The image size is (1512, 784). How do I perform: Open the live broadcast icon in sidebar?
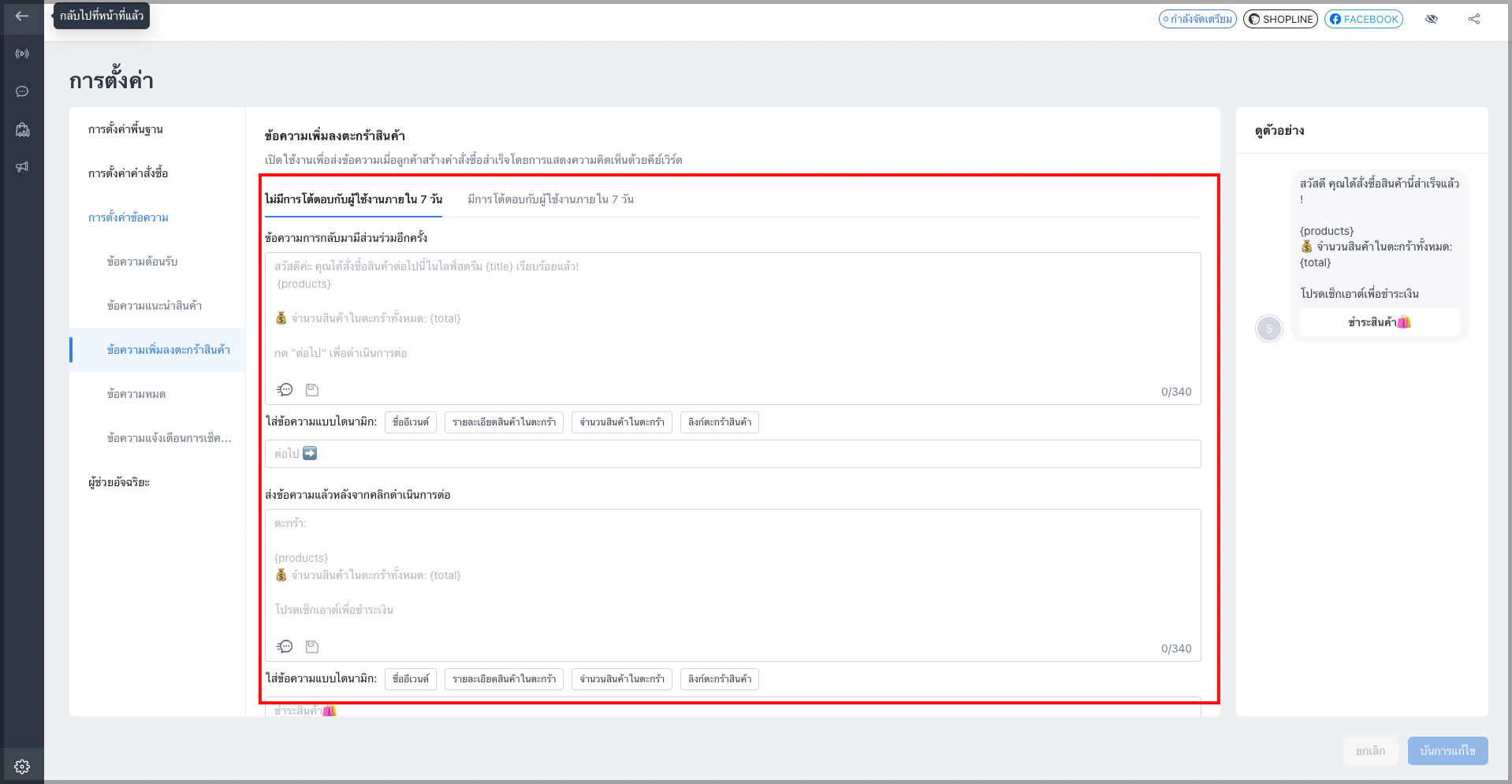(22, 54)
